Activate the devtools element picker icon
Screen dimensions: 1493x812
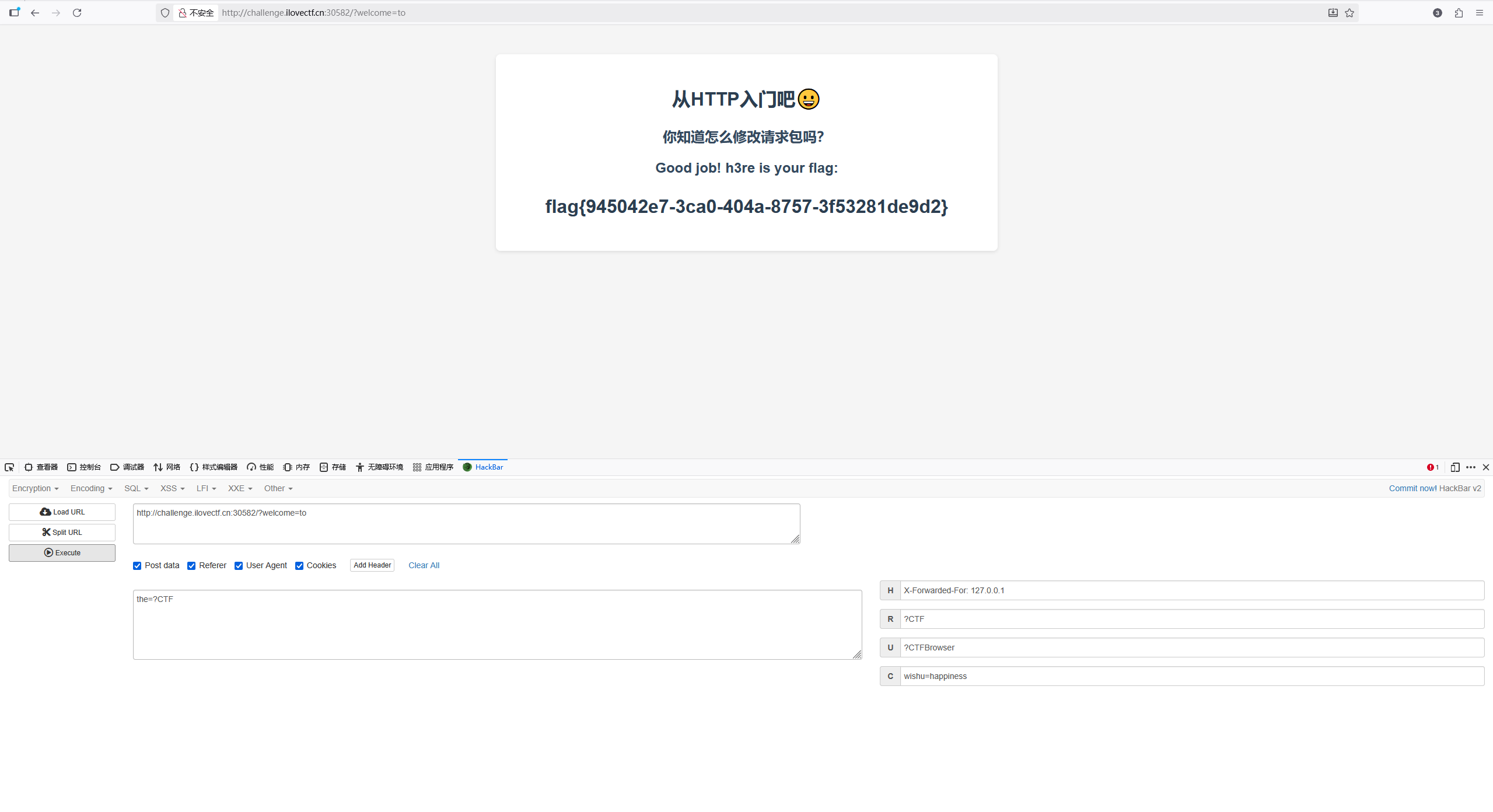(x=9, y=467)
